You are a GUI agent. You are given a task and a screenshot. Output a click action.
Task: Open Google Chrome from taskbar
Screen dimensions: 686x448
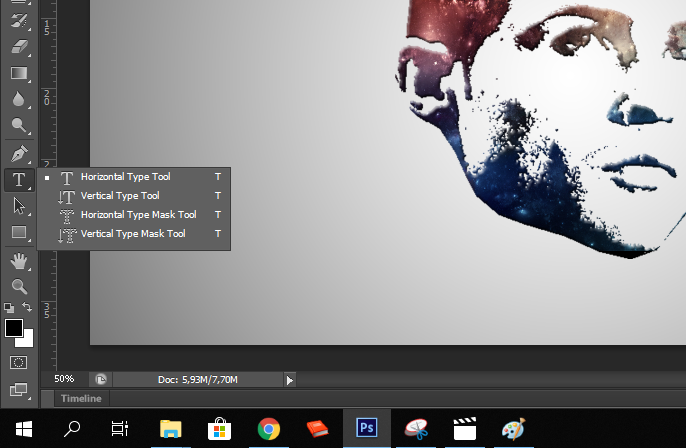point(269,429)
